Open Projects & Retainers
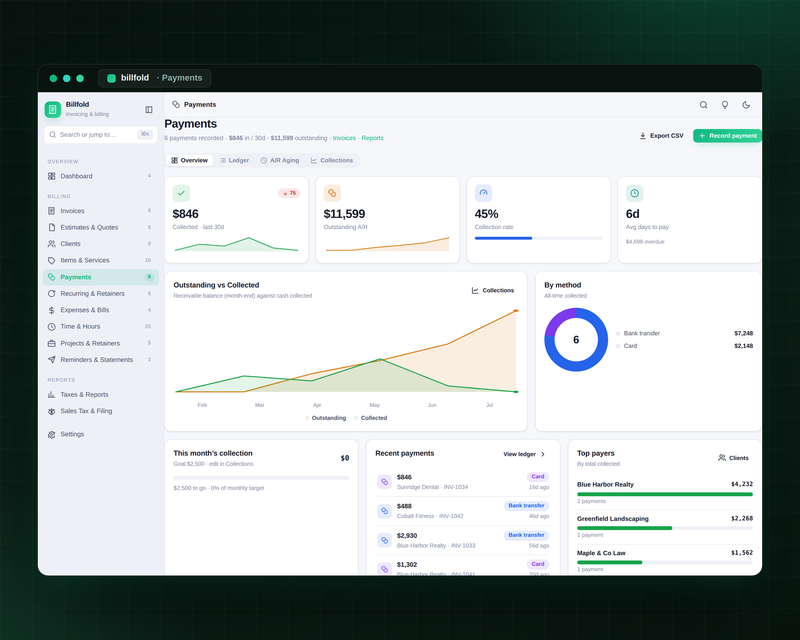This screenshot has height=640, width=800. coord(101,343)
